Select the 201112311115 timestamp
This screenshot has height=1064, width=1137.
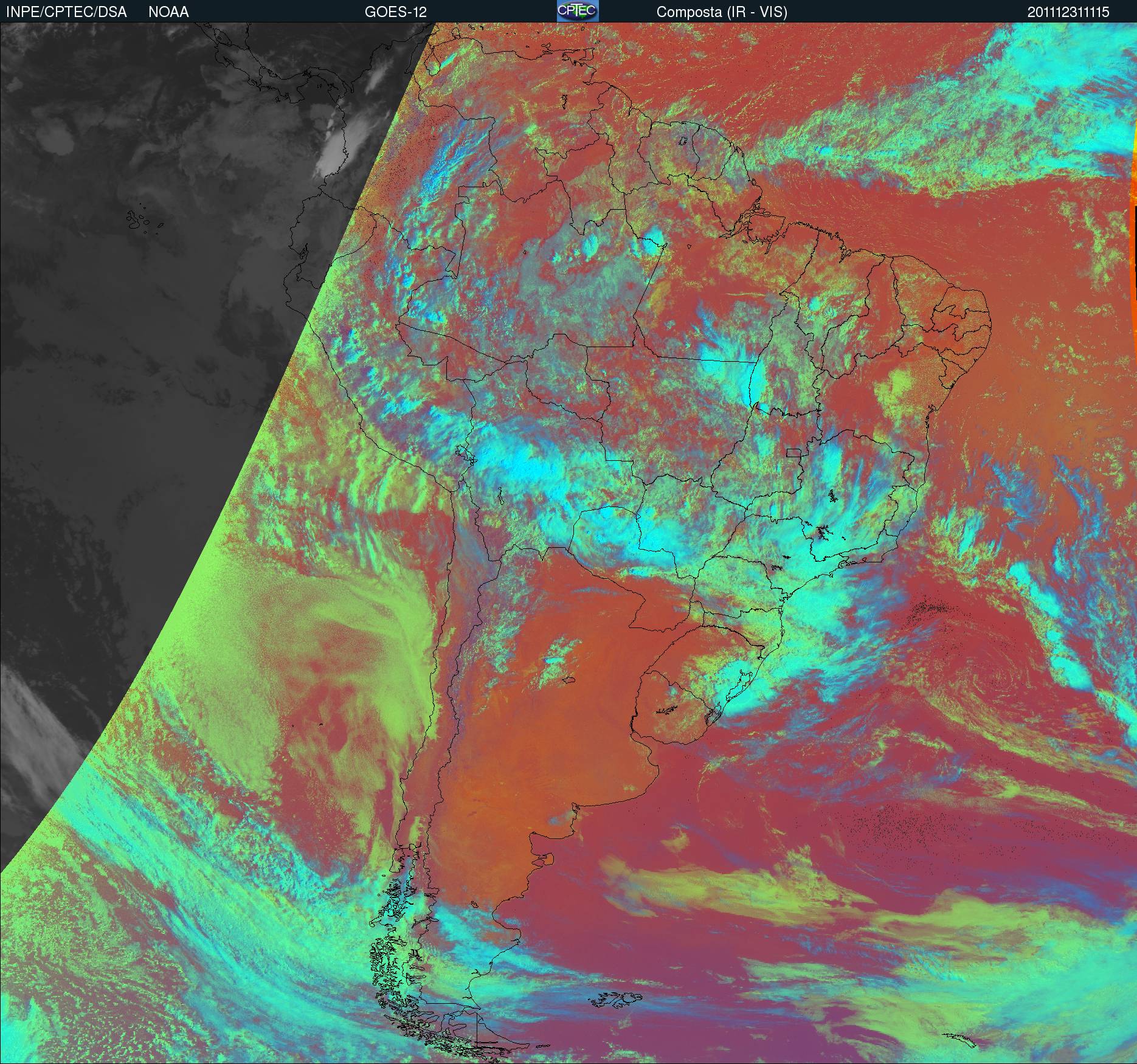(x=1068, y=12)
